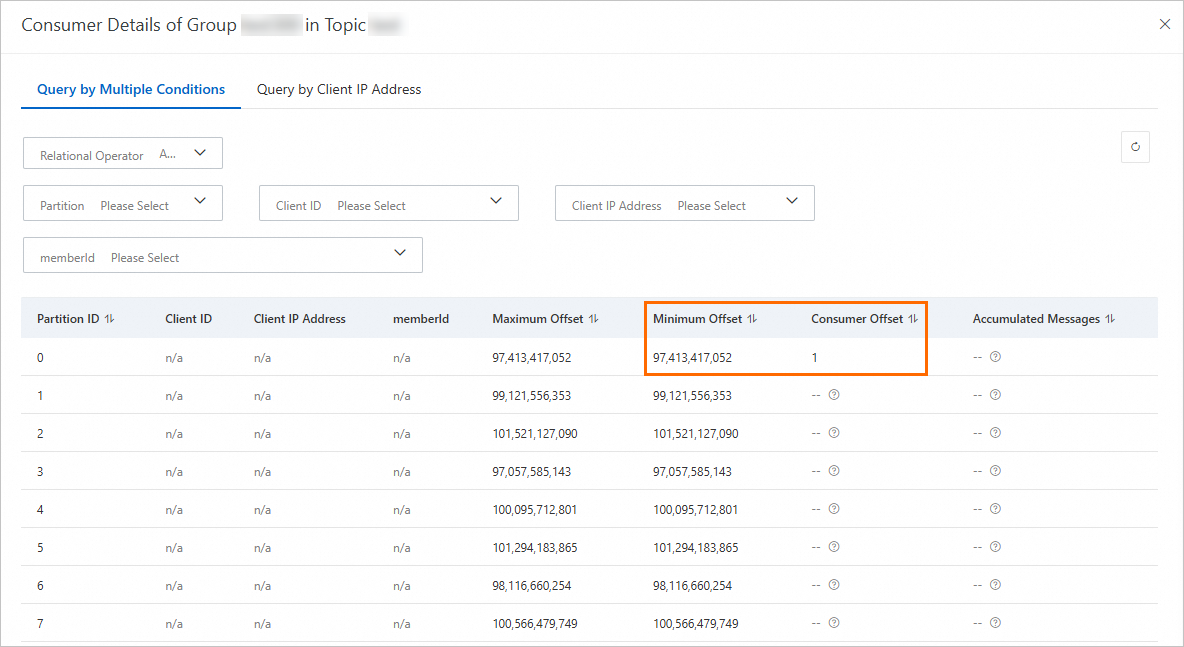Click Partition ID 7 row cell
1184x647 pixels.
click(x=40, y=624)
